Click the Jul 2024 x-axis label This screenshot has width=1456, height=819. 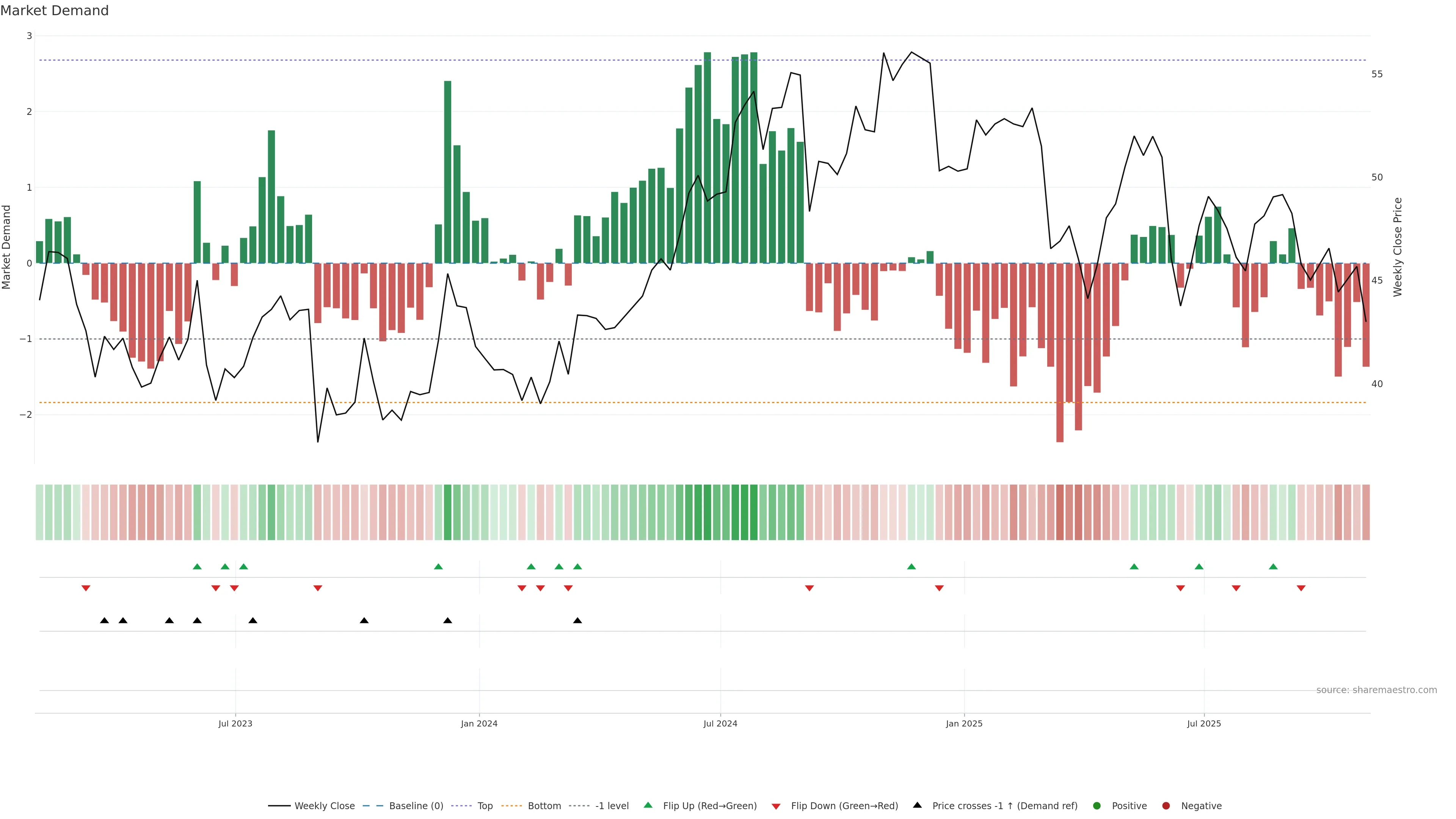point(720,723)
